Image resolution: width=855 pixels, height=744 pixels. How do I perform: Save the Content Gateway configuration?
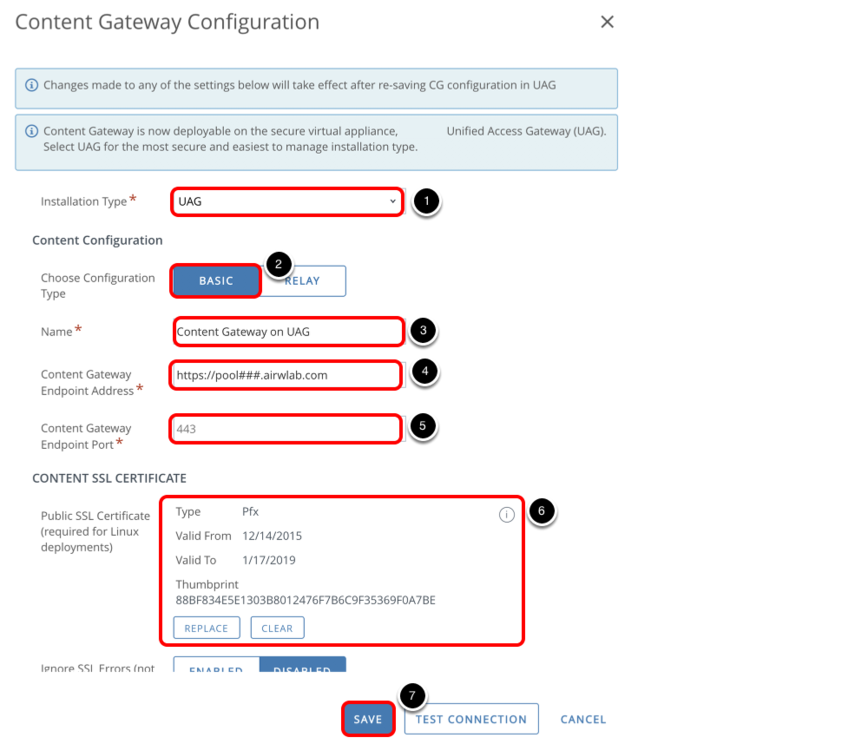pyautogui.click(x=368, y=719)
